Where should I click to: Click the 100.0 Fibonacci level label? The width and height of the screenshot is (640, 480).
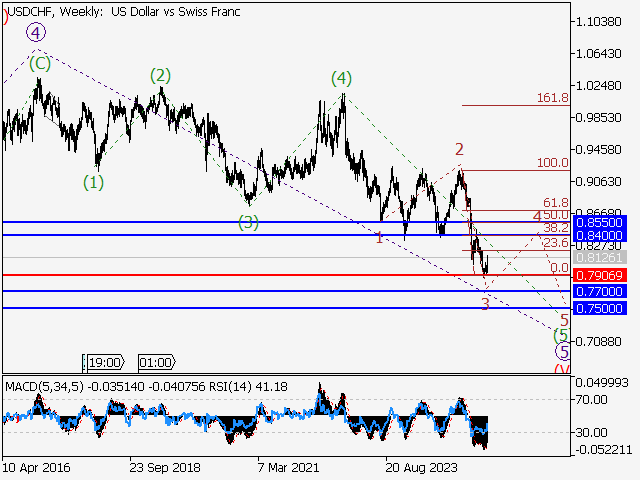(x=552, y=163)
